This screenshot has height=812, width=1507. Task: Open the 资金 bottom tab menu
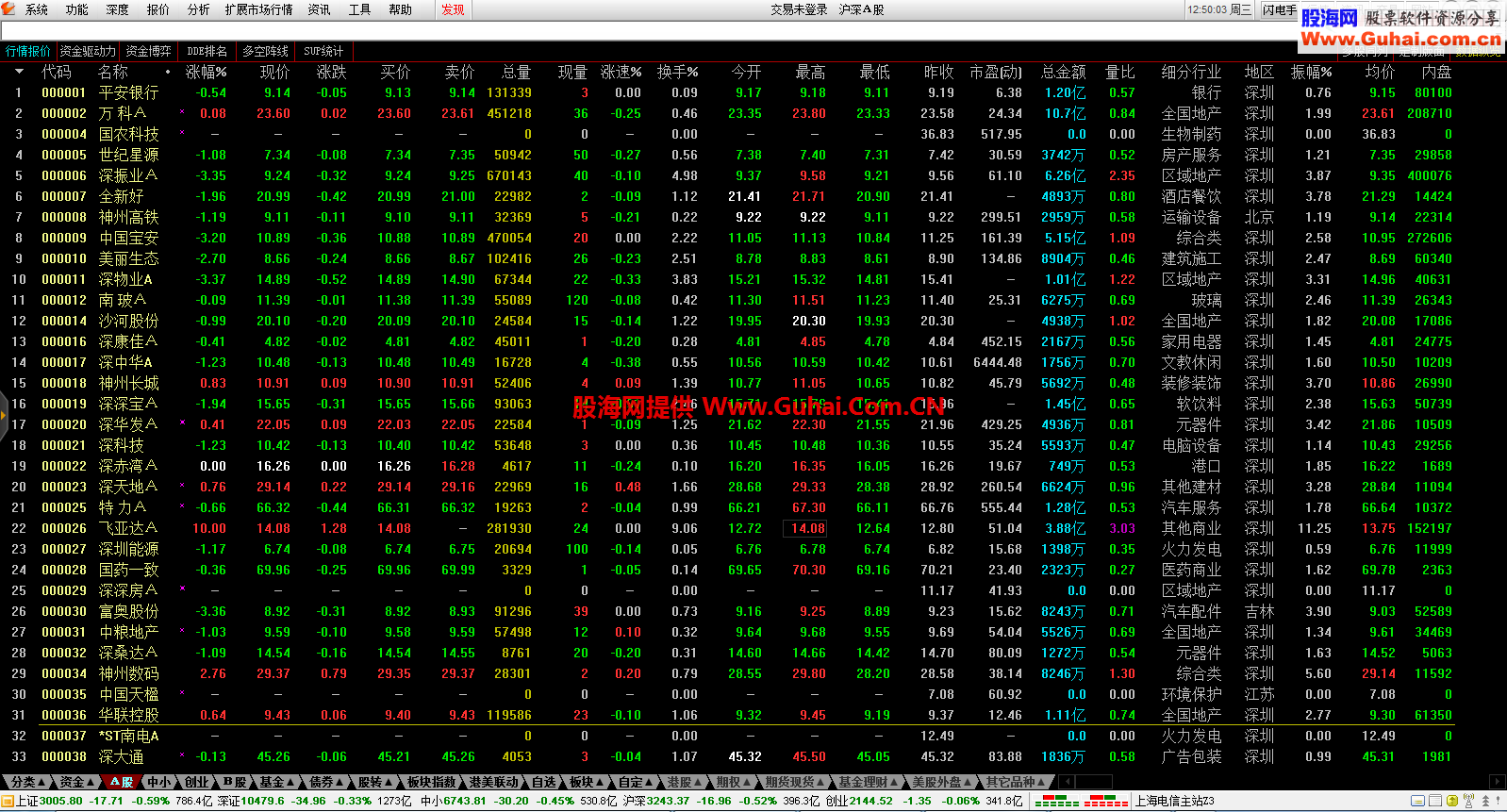pos(77,782)
